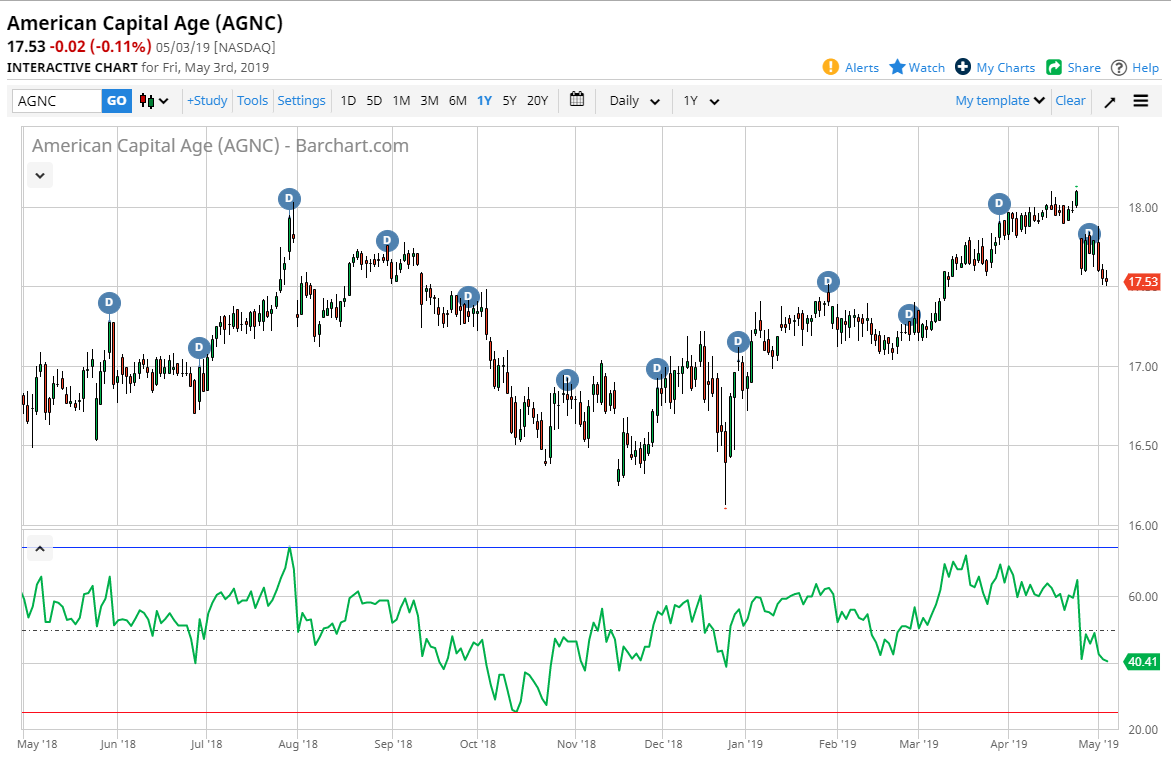Click the Watch link text
The image size is (1171, 764).
[927, 68]
